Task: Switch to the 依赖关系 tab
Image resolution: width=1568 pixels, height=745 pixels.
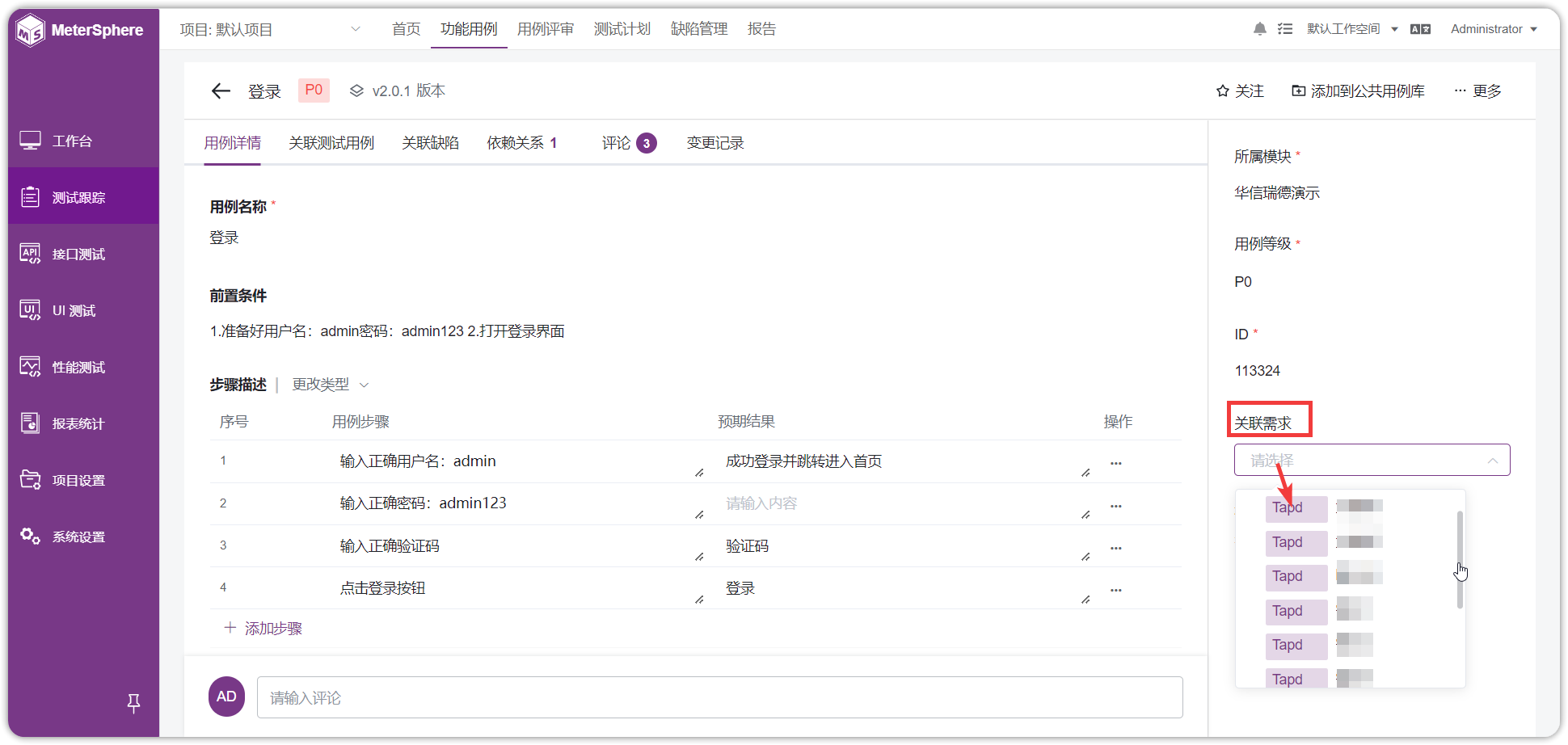Action: coord(522,143)
